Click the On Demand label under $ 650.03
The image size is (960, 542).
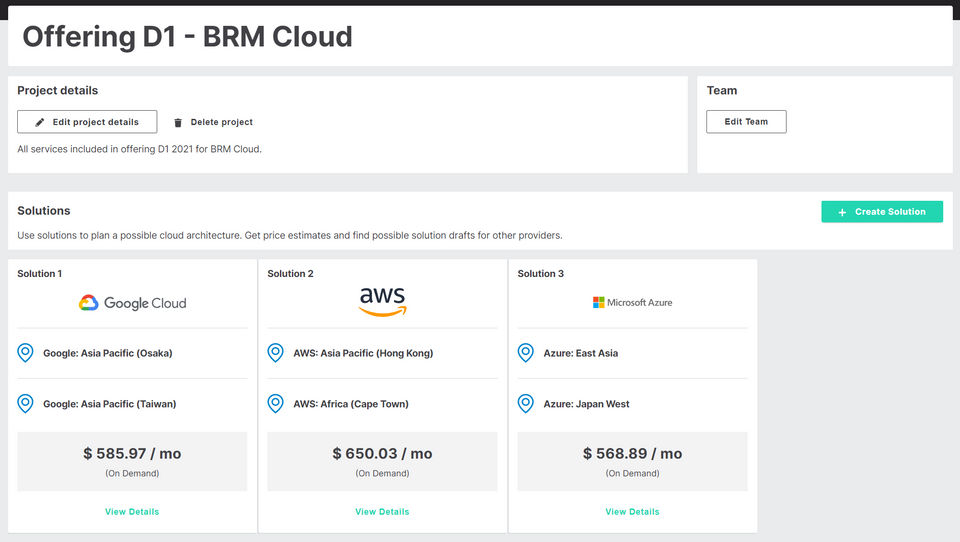tap(383, 473)
